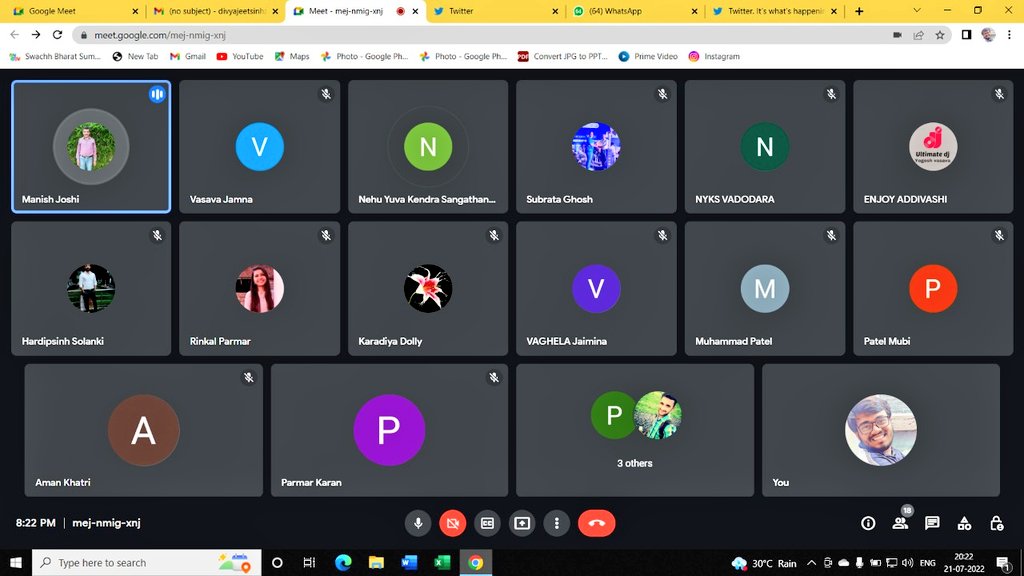
Task: Open chat with everyone icon
Action: click(x=932, y=523)
